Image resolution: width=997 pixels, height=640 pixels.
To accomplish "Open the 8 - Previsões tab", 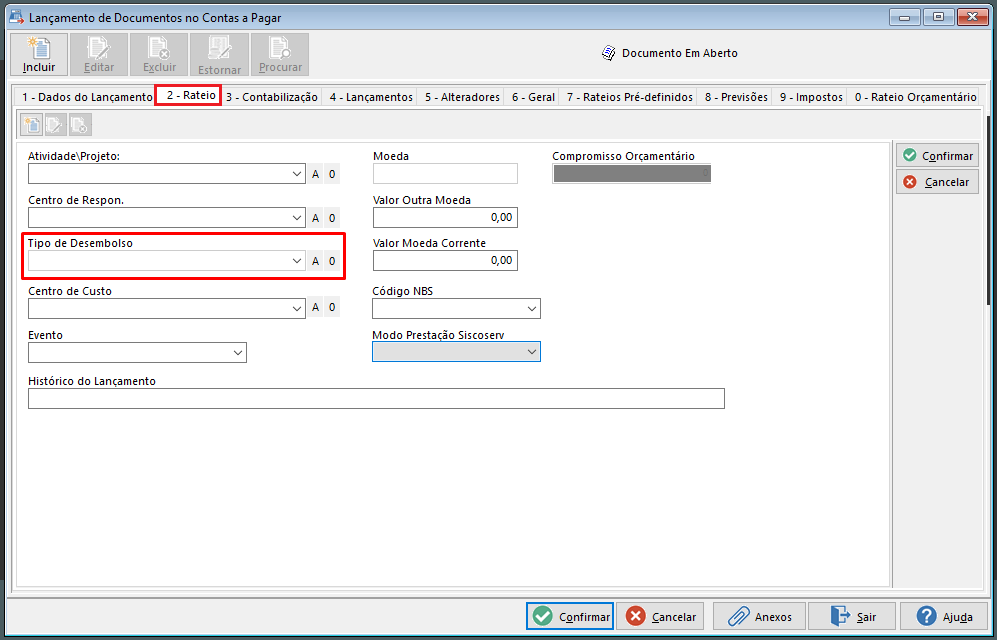I will [736, 97].
